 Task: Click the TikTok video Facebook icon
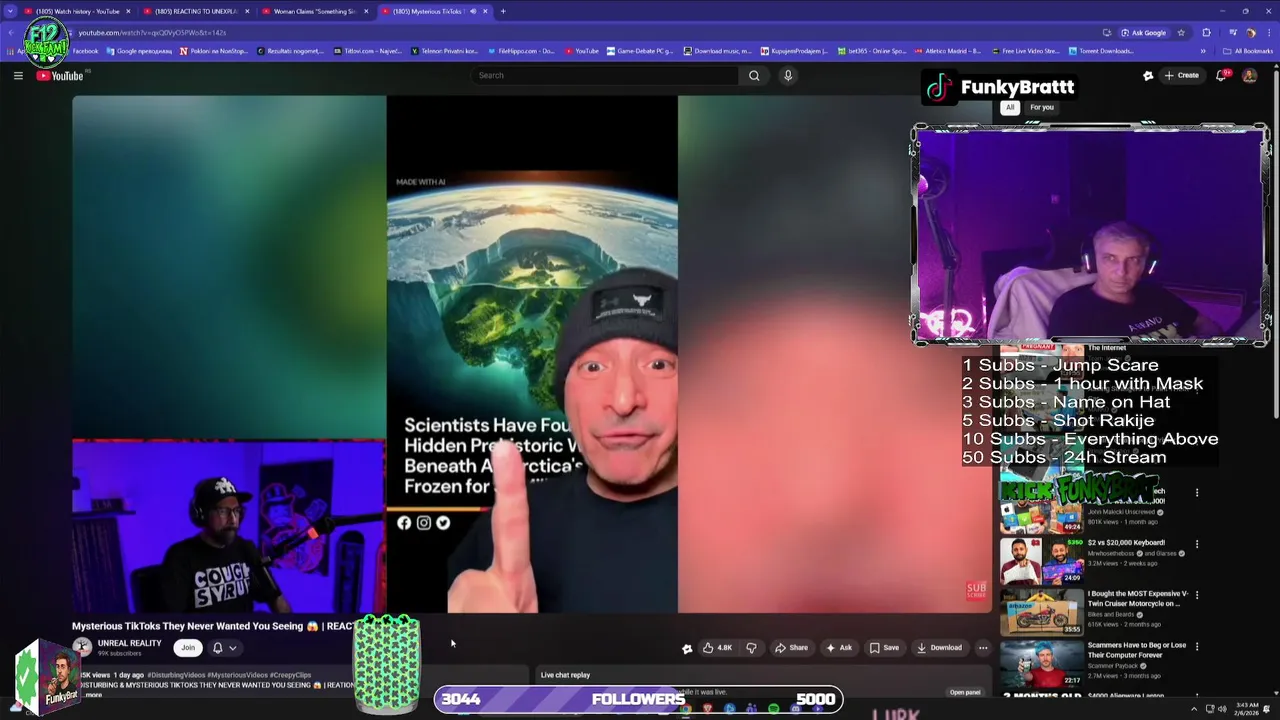pyautogui.click(x=404, y=523)
